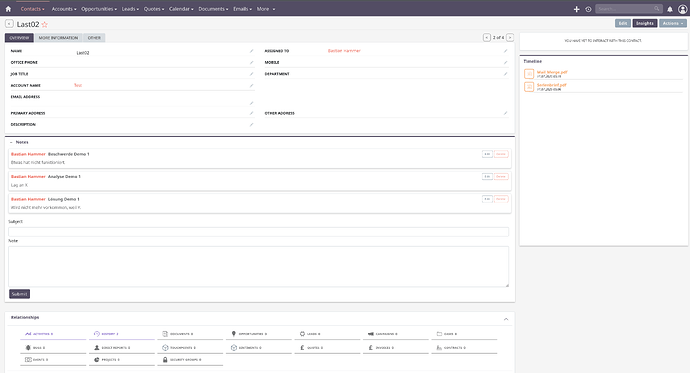Edit the Email Address pencil icon

[252, 103]
